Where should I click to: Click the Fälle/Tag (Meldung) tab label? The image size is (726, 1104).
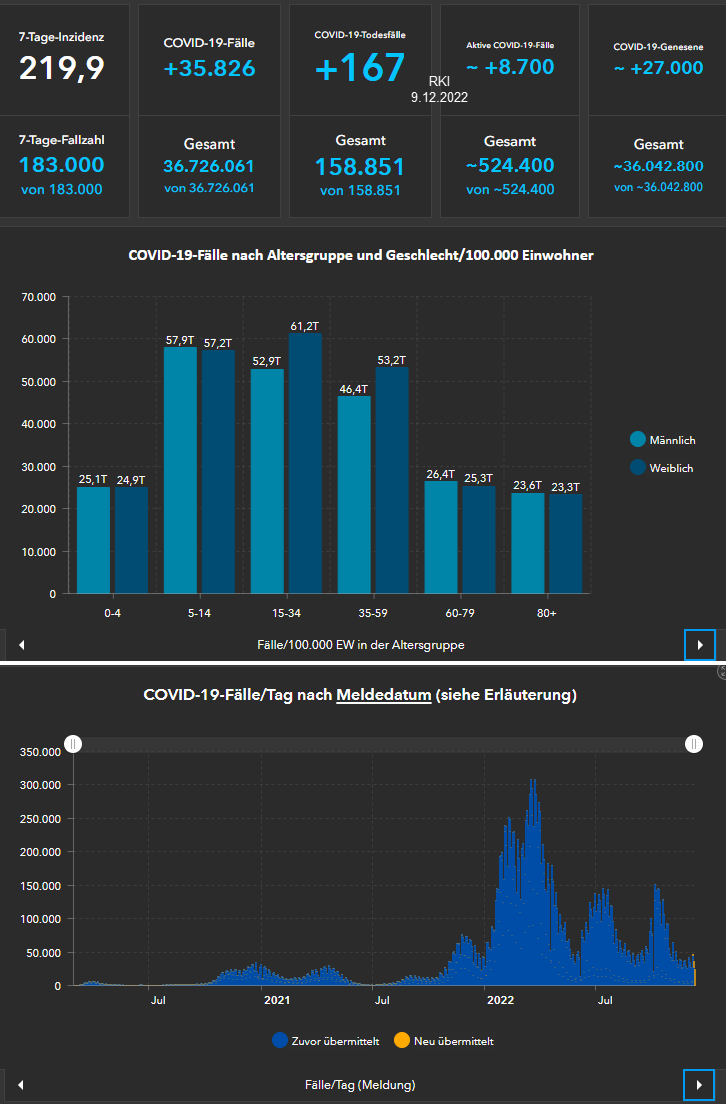pyautogui.click(x=360, y=1084)
